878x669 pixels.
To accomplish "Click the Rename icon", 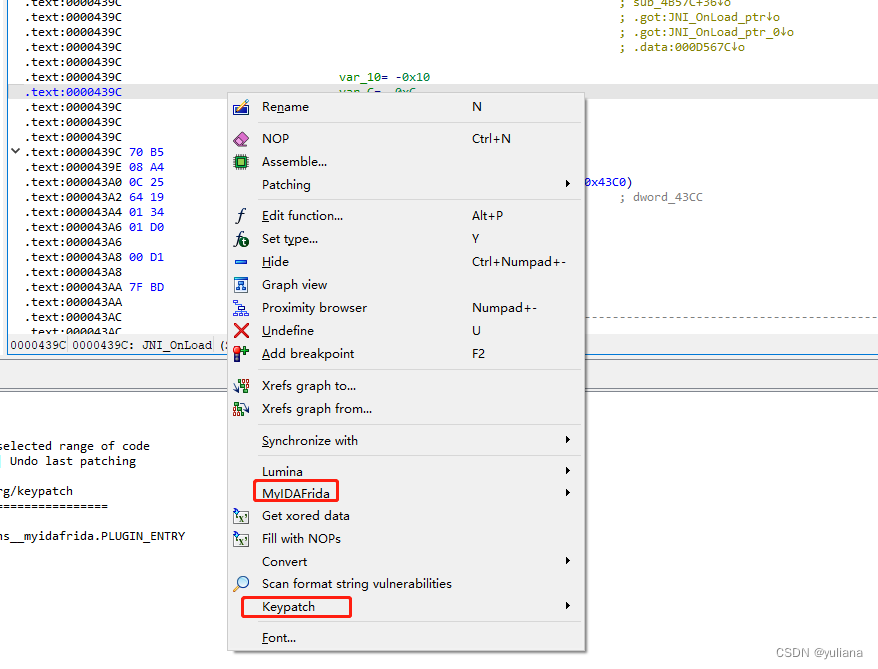I will (240, 107).
